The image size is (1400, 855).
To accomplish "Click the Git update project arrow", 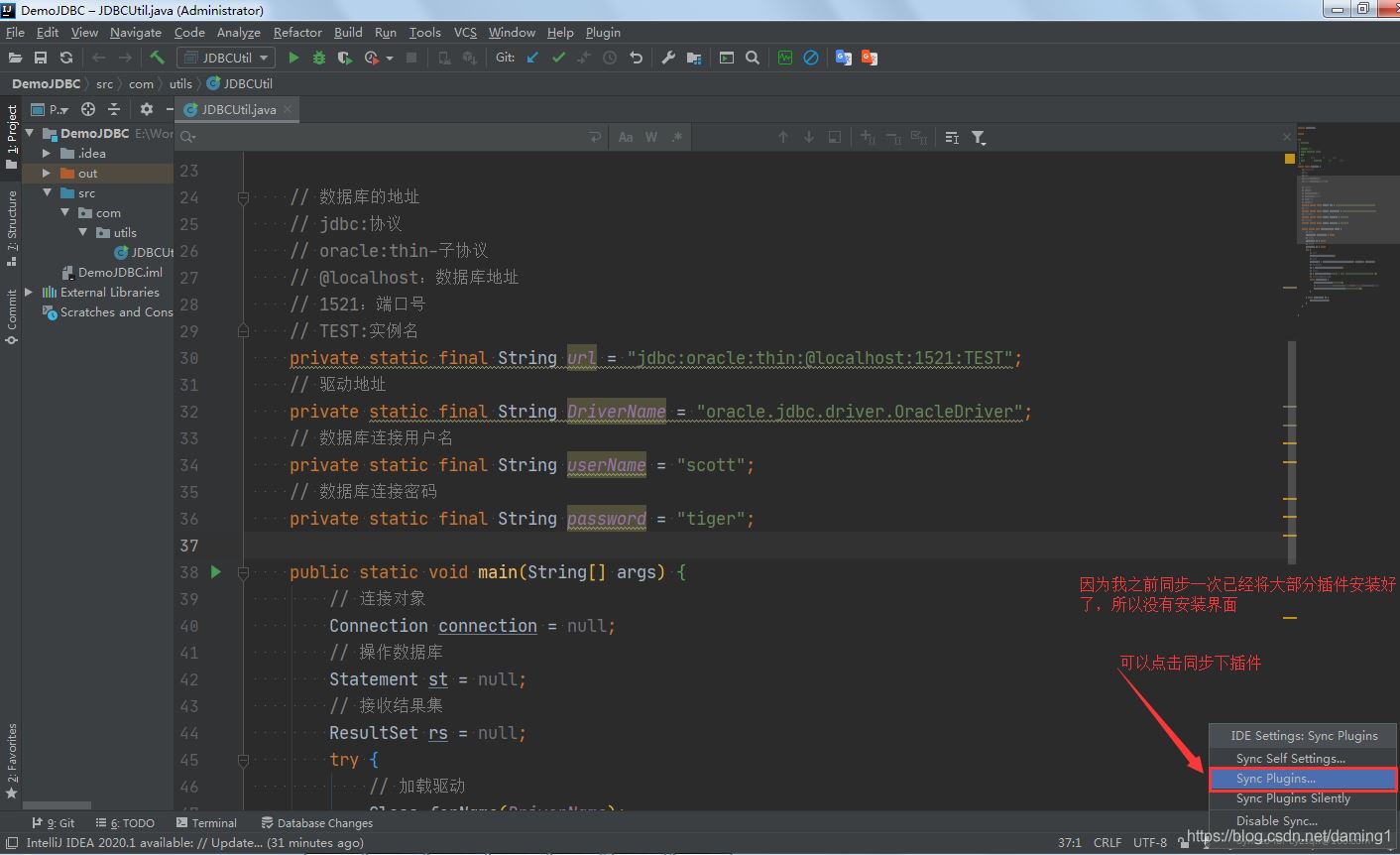I will tap(532, 58).
